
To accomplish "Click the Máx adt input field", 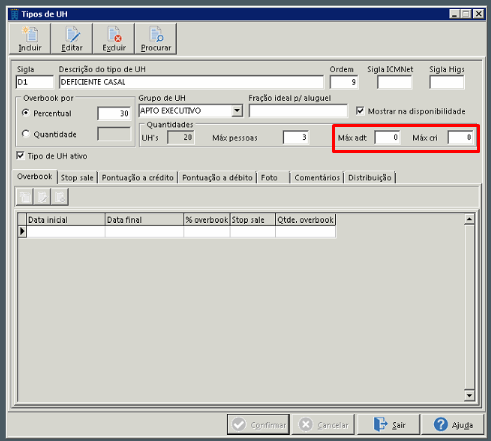I will click(x=387, y=137).
